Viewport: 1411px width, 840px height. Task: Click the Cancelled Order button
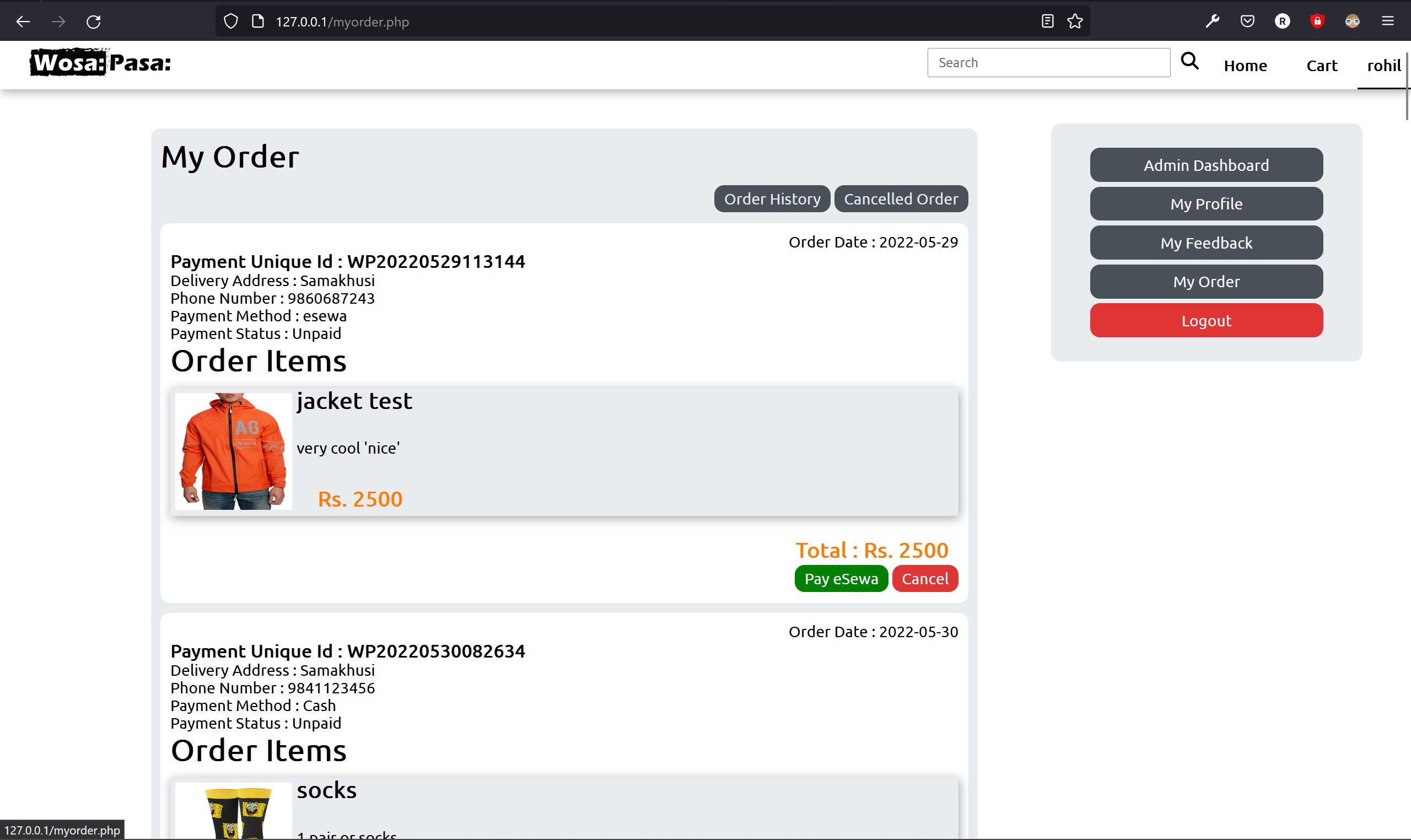click(901, 199)
